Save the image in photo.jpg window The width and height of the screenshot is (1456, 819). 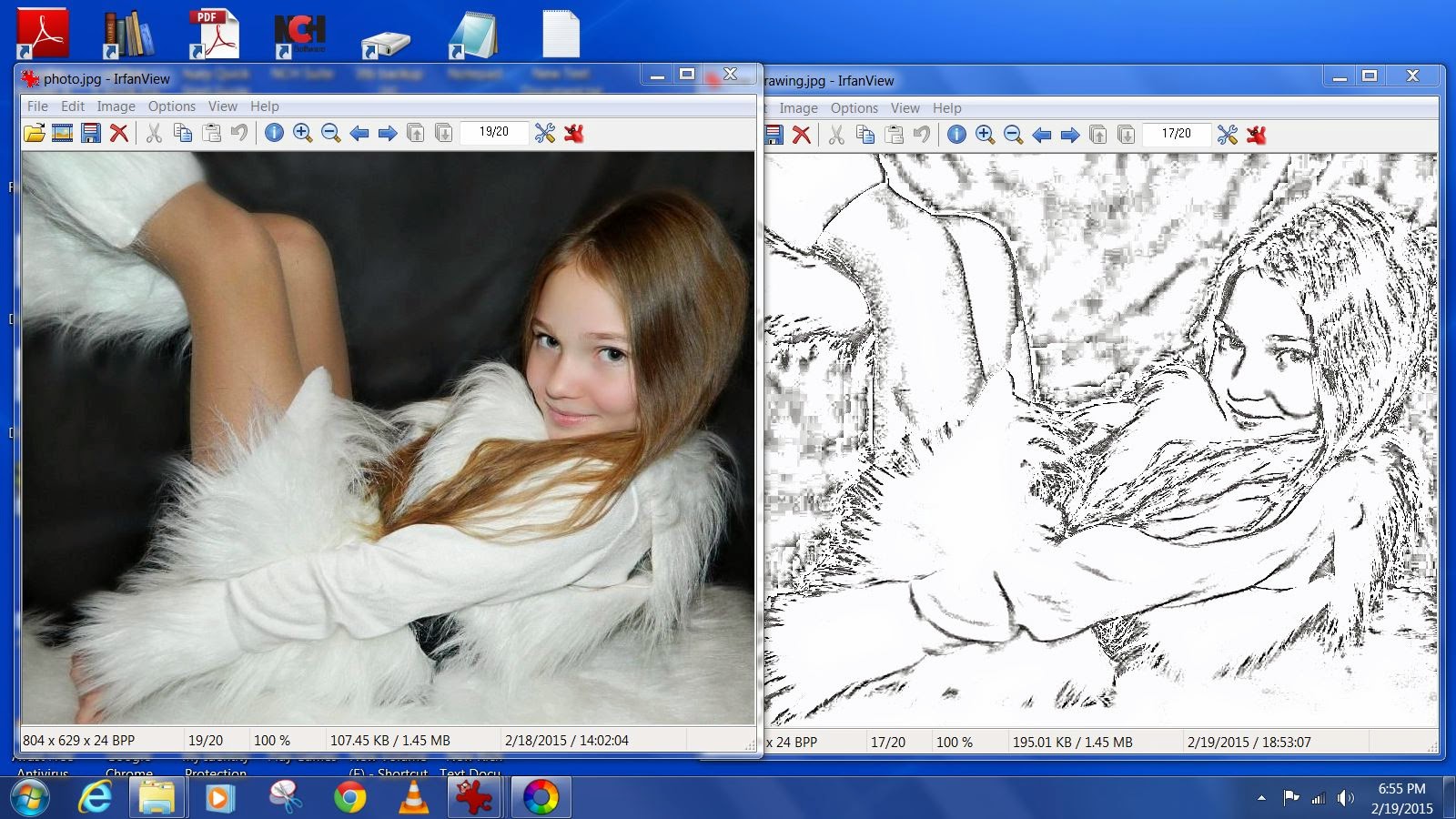click(x=91, y=134)
